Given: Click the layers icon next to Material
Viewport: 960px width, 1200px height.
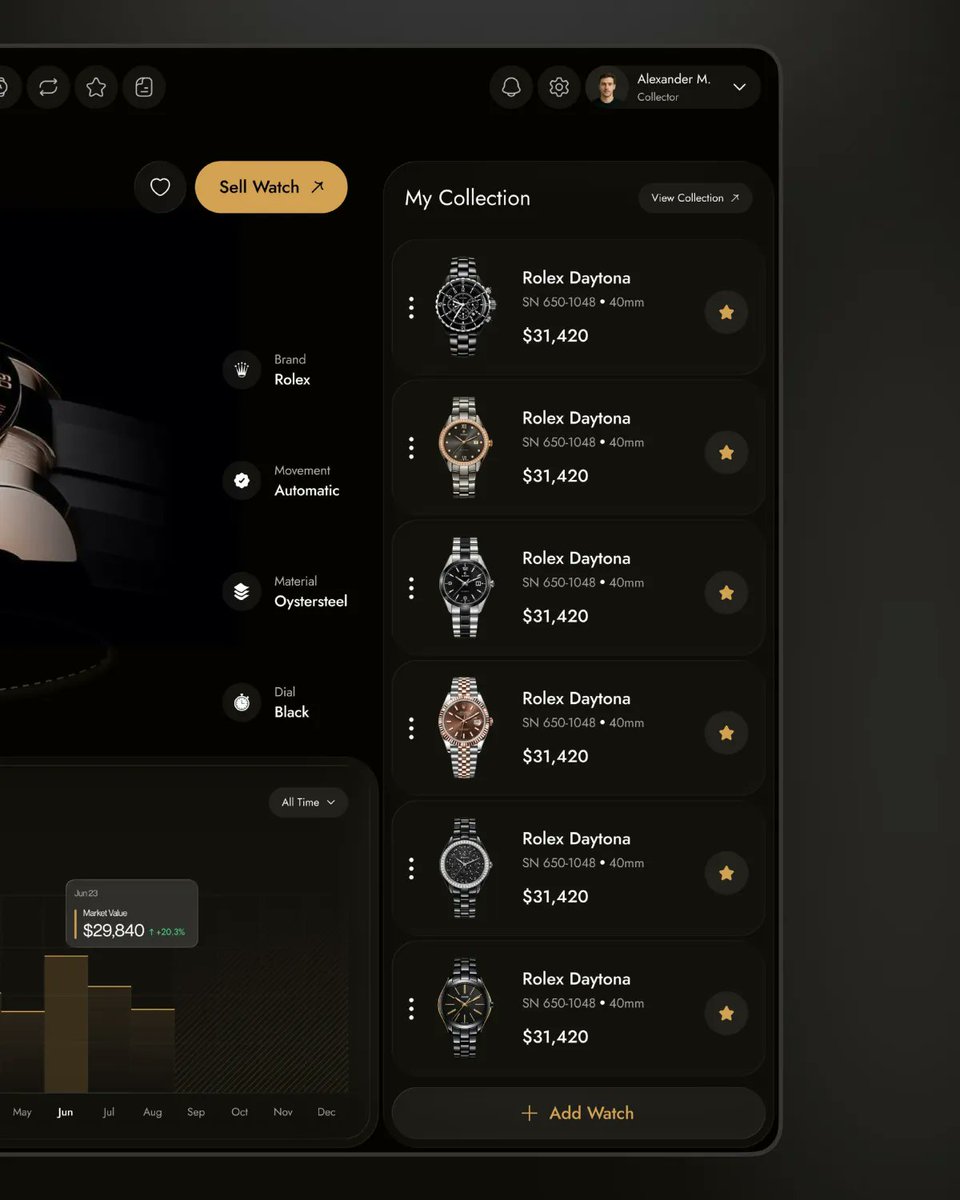Looking at the screenshot, I should click(241, 591).
